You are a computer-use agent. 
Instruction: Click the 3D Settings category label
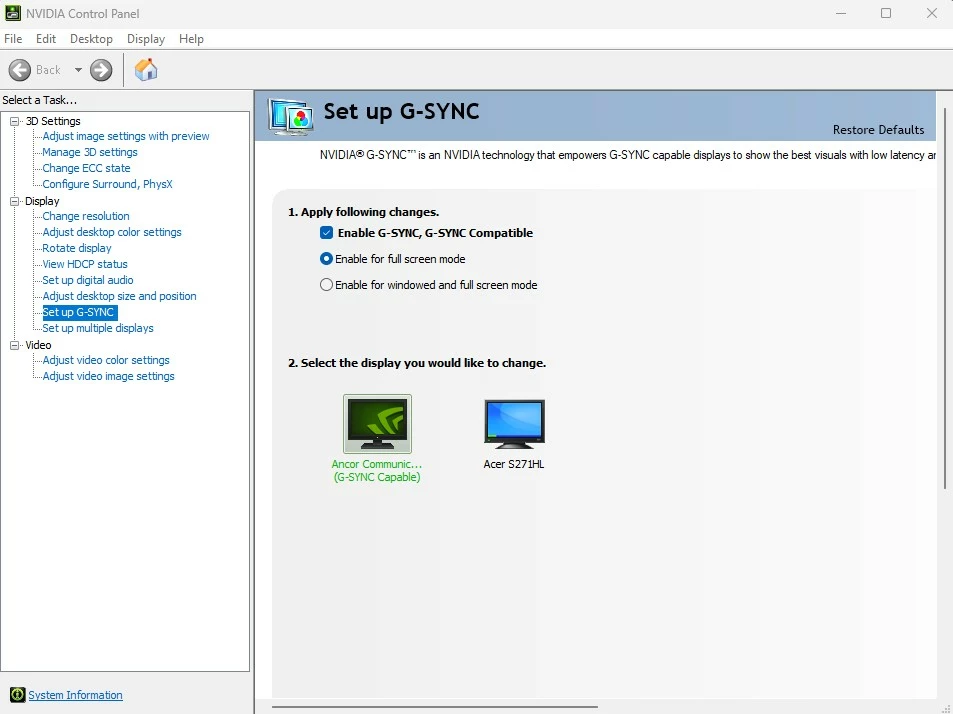tap(53, 121)
